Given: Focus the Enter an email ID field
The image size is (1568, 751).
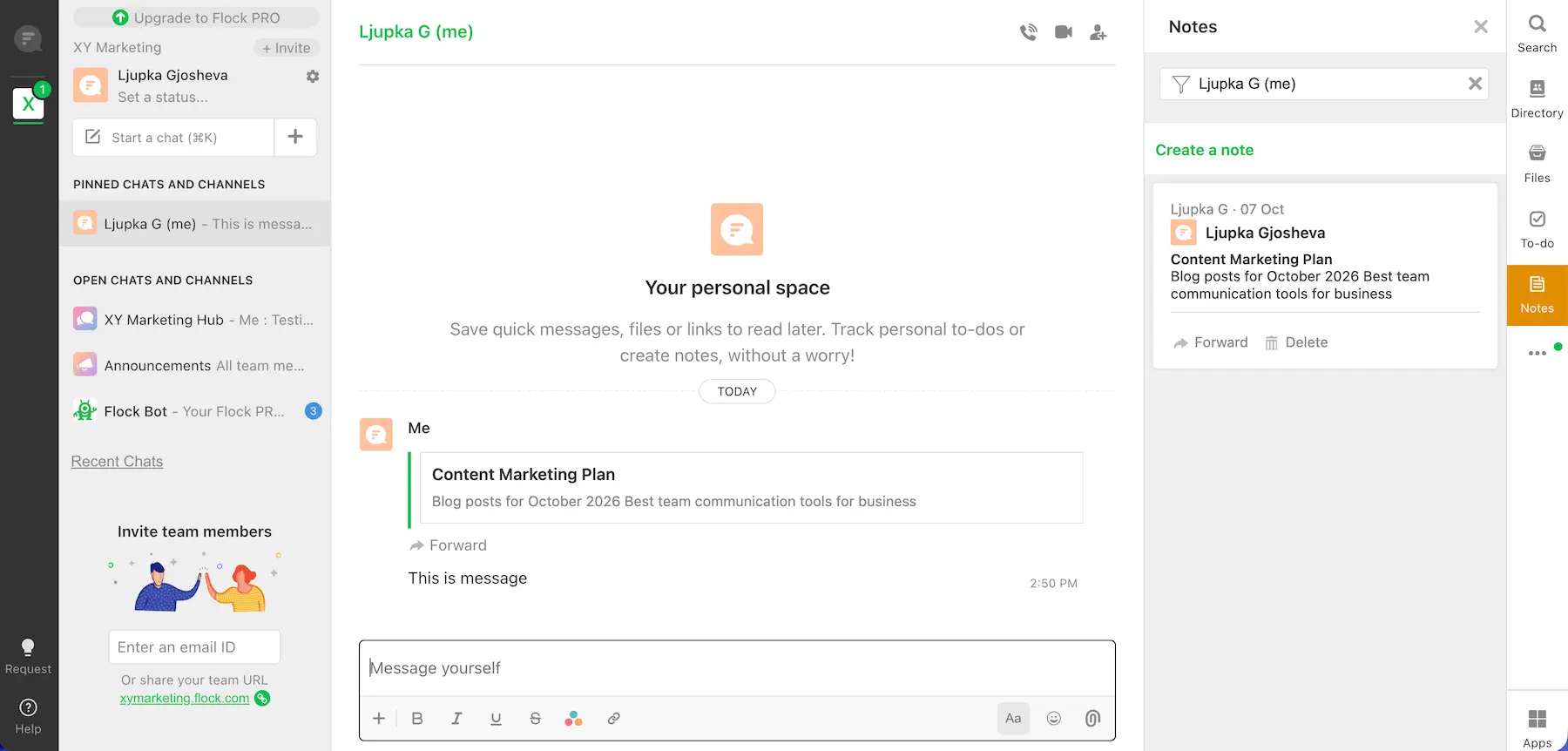Looking at the screenshot, I should tap(194, 647).
